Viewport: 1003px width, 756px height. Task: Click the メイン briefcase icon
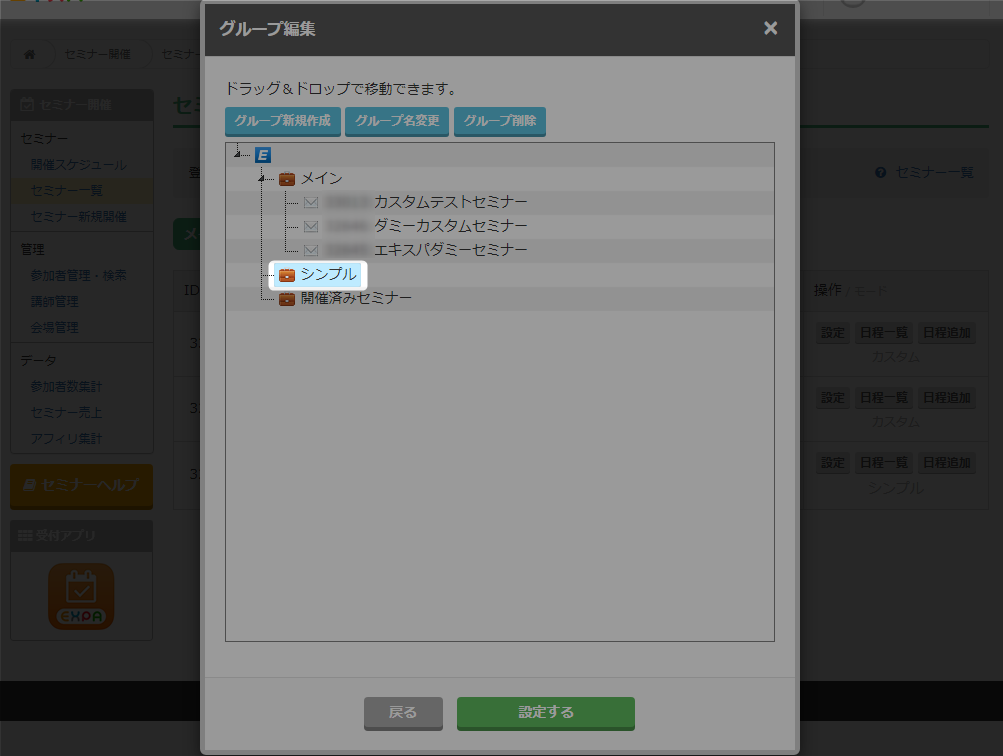pos(287,178)
